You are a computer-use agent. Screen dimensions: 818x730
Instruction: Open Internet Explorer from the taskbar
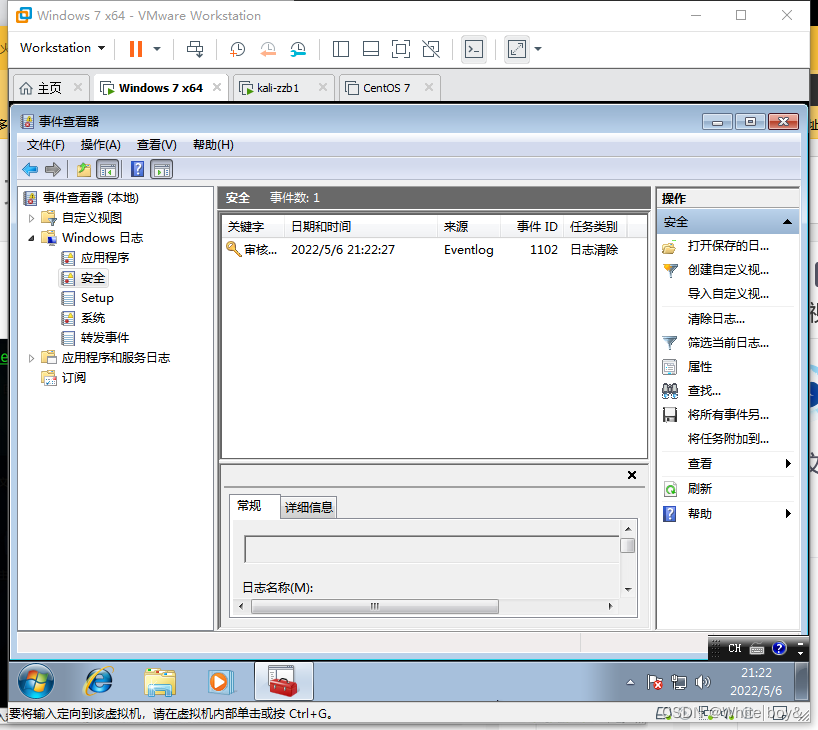[99, 681]
